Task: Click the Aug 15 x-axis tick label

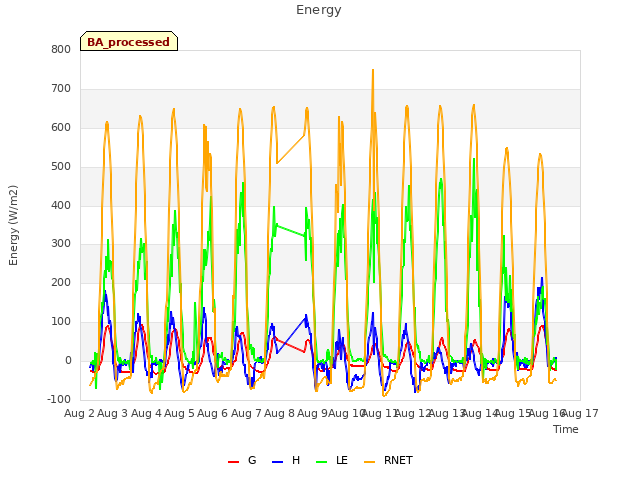Action: click(x=513, y=413)
